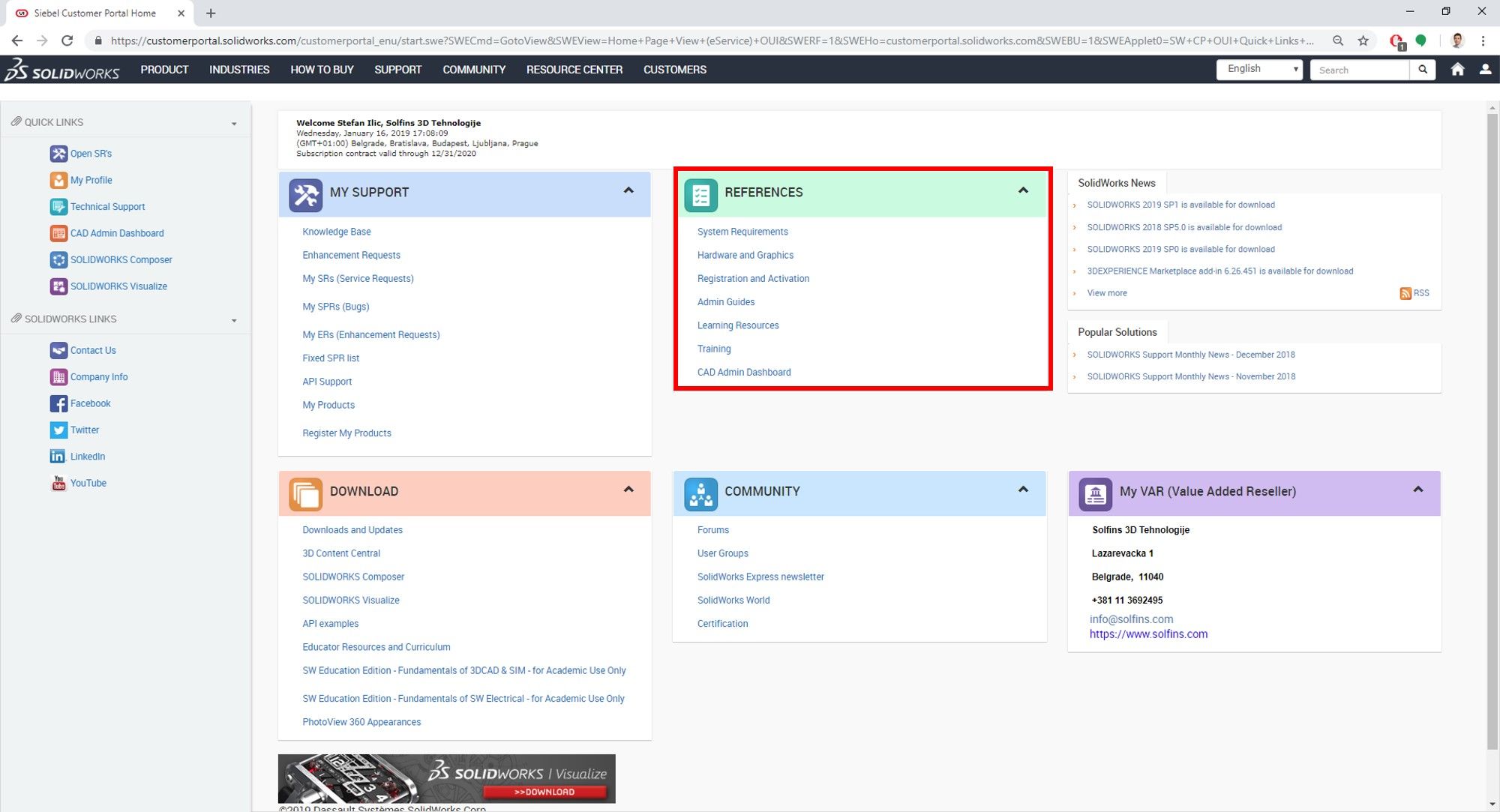Collapse the DOWNLOAD section chevron
The height and width of the screenshot is (812, 1500).
[x=628, y=490]
